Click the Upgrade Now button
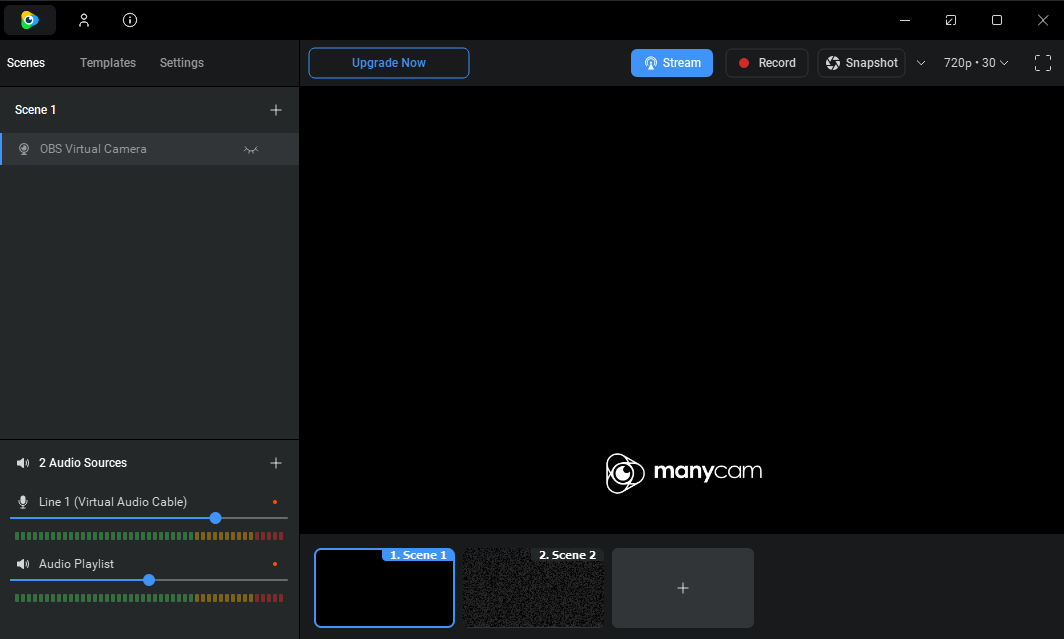1064x639 pixels. click(x=389, y=63)
